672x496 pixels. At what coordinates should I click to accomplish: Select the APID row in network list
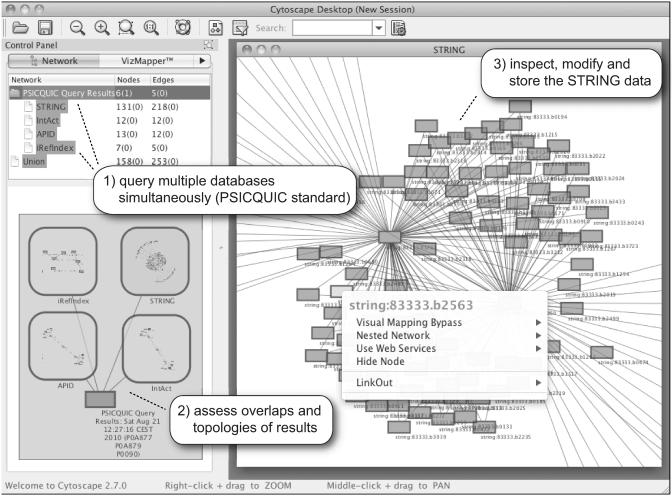tap(110, 134)
